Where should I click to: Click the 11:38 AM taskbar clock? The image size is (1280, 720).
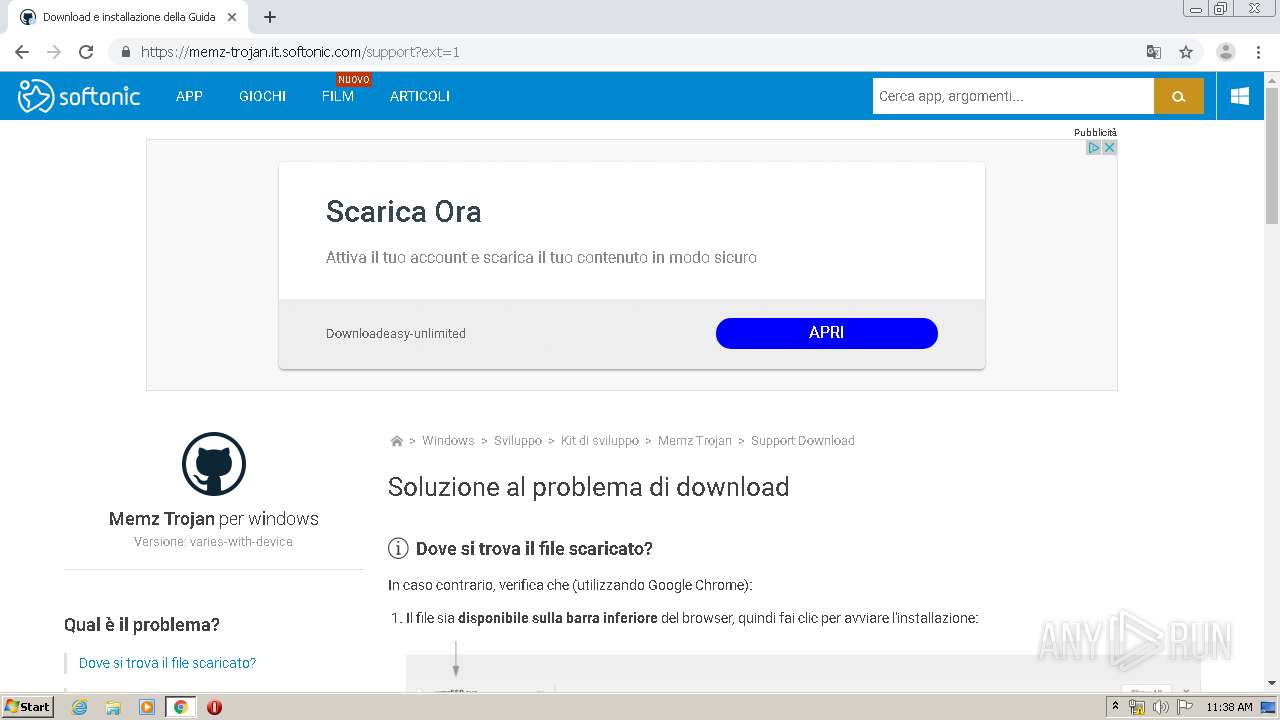1229,707
